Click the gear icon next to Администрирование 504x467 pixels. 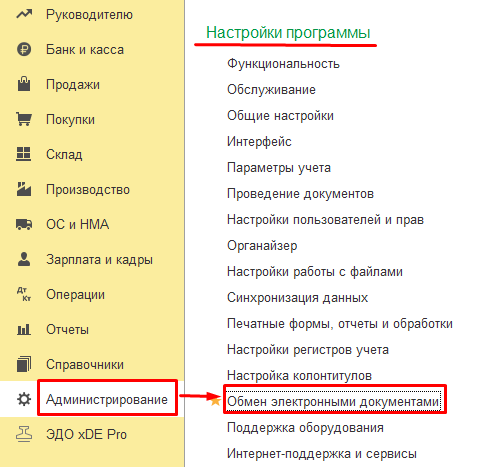point(24,399)
